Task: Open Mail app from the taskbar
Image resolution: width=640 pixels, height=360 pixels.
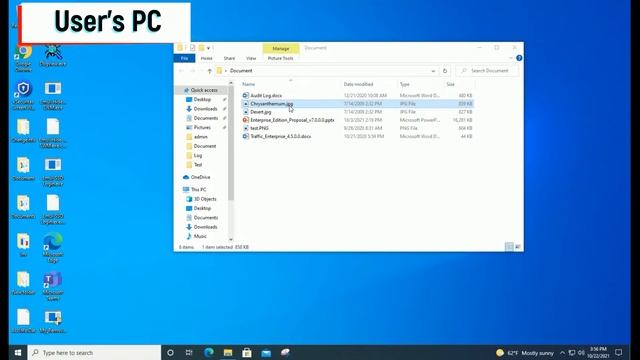Action: 266,353
